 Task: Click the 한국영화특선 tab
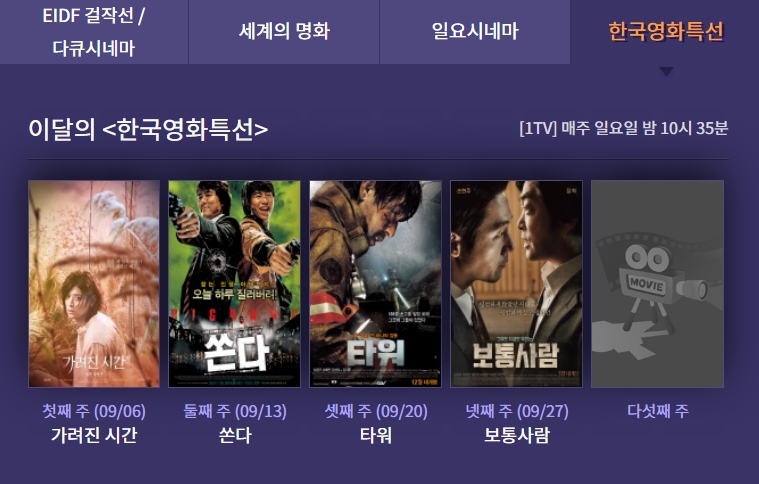(665, 32)
